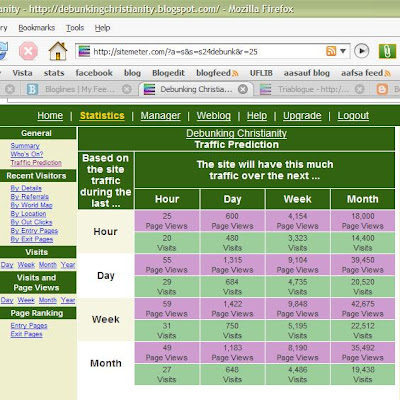The image size is (400, 400).
Task: Open Recent Visitors By Out Clicks
Action: [x=31, y=222]
